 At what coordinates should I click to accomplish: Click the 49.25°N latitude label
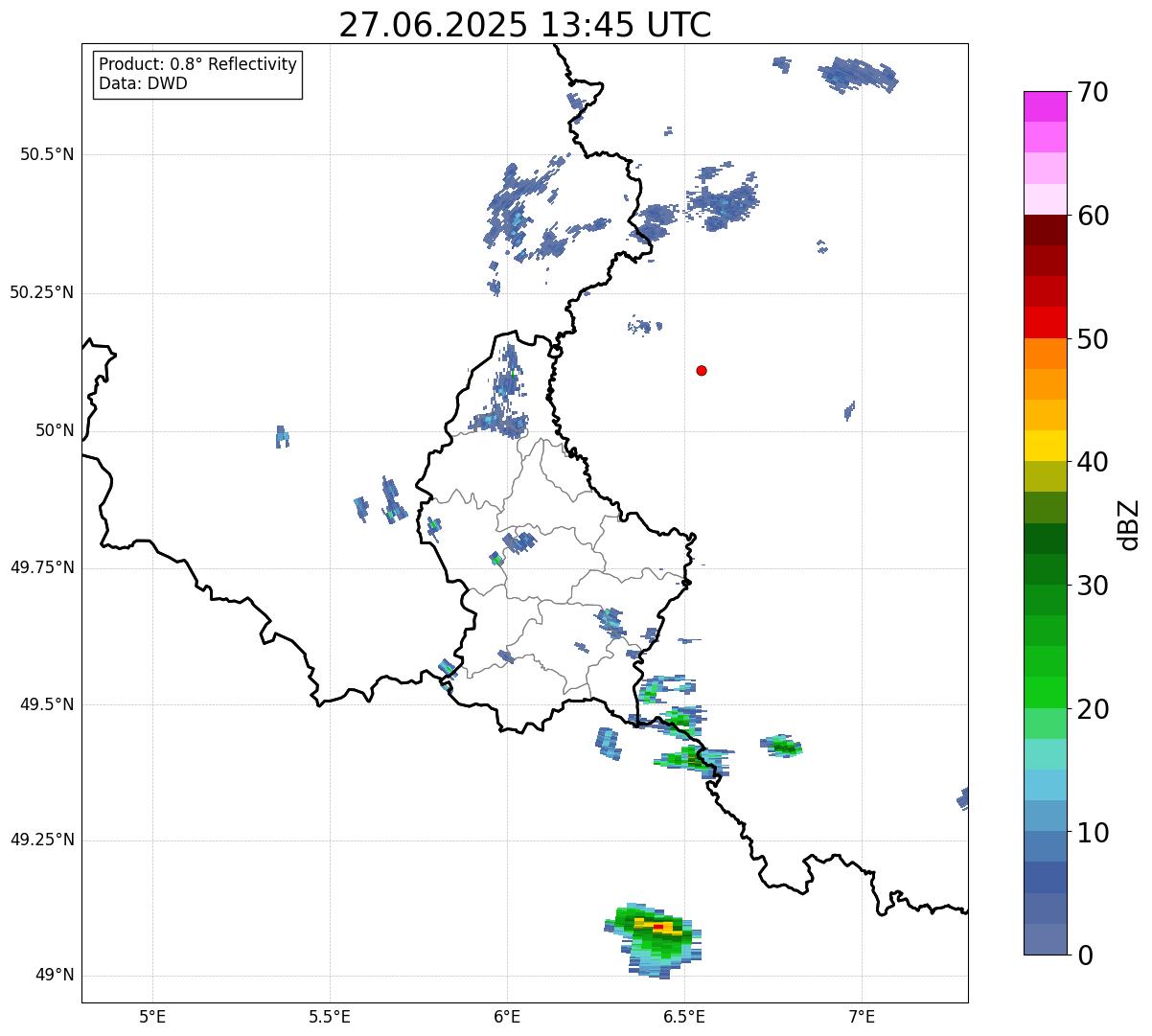click(x=41, y=840)
